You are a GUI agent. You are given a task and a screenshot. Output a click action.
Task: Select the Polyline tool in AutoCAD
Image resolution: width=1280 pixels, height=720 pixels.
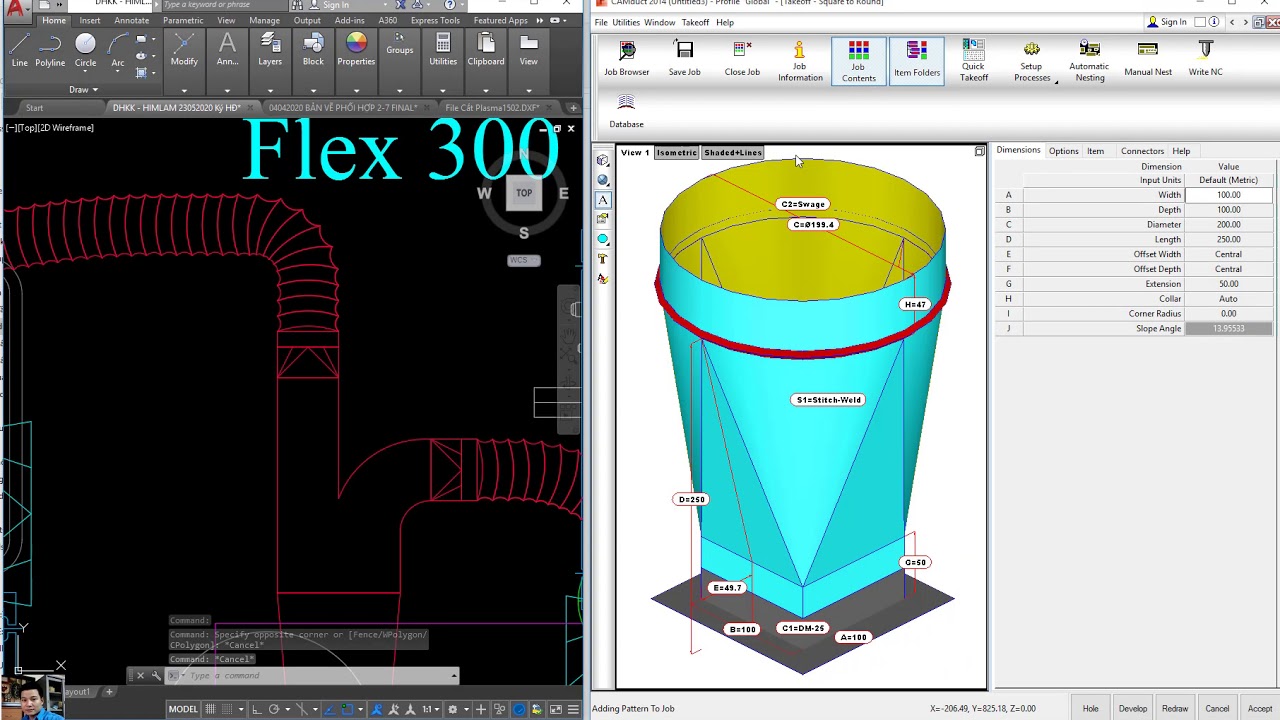50,50
